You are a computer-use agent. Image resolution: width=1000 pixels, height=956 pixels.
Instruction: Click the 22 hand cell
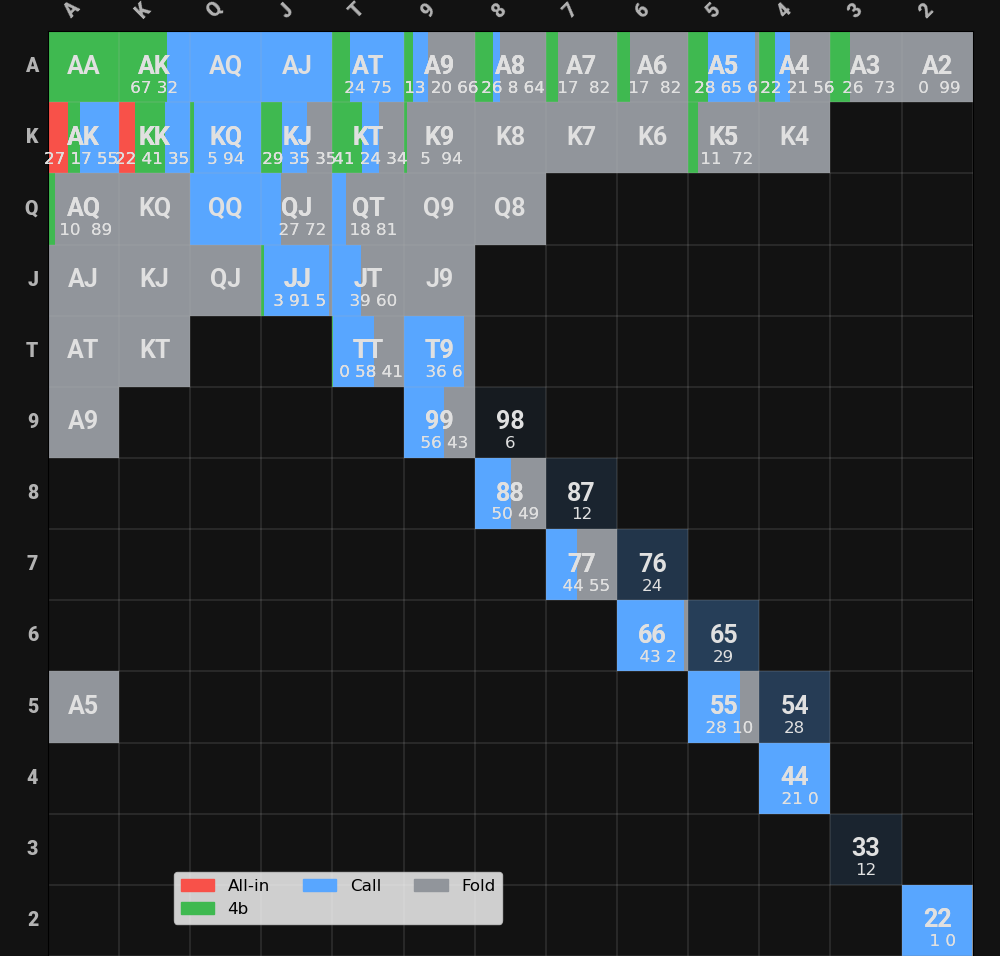tap(937, 920)
